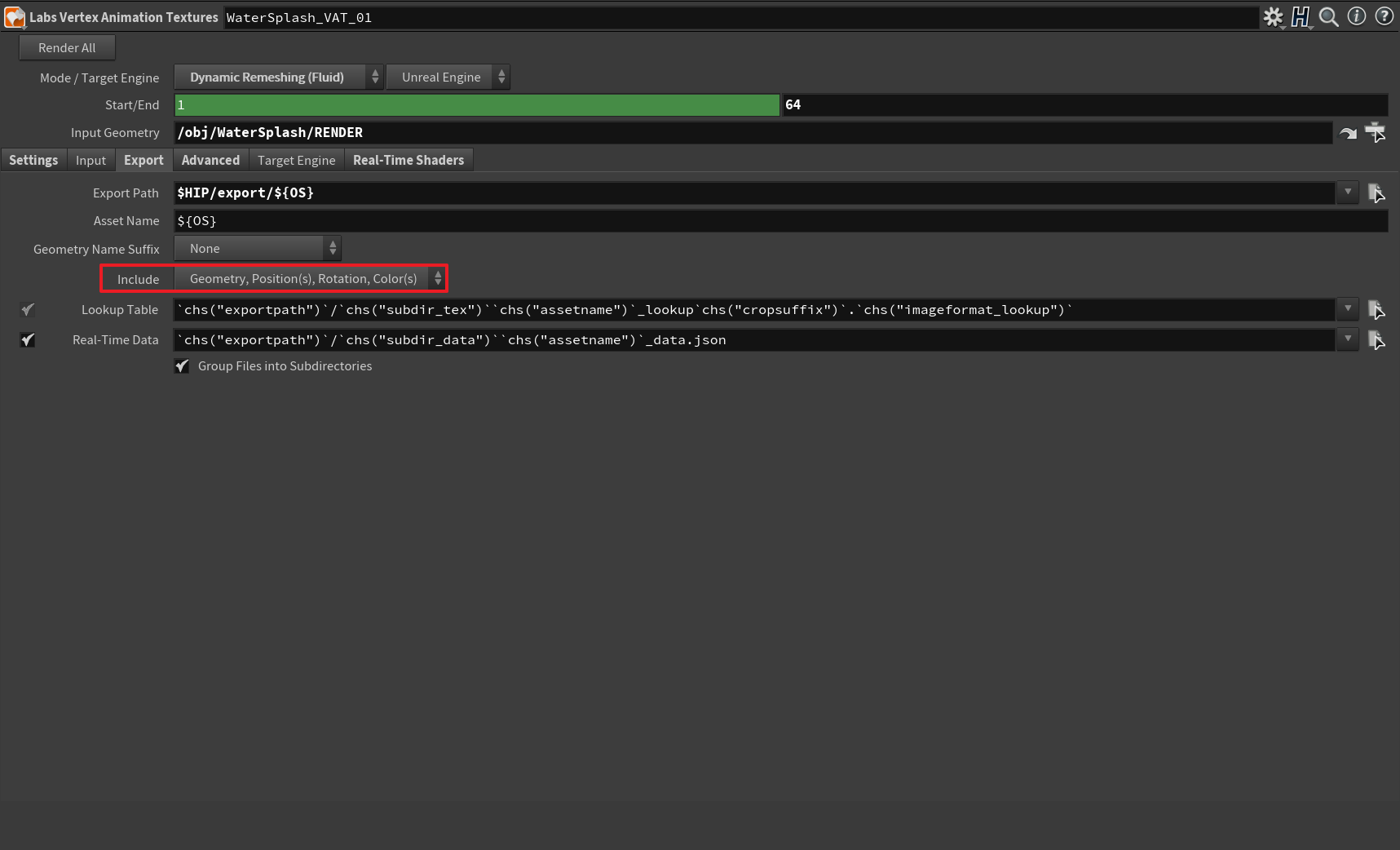This screenshot has width=1400, height=850.
Task: Open the Input Geometry node chooser icon
Action: (1376, 132)
